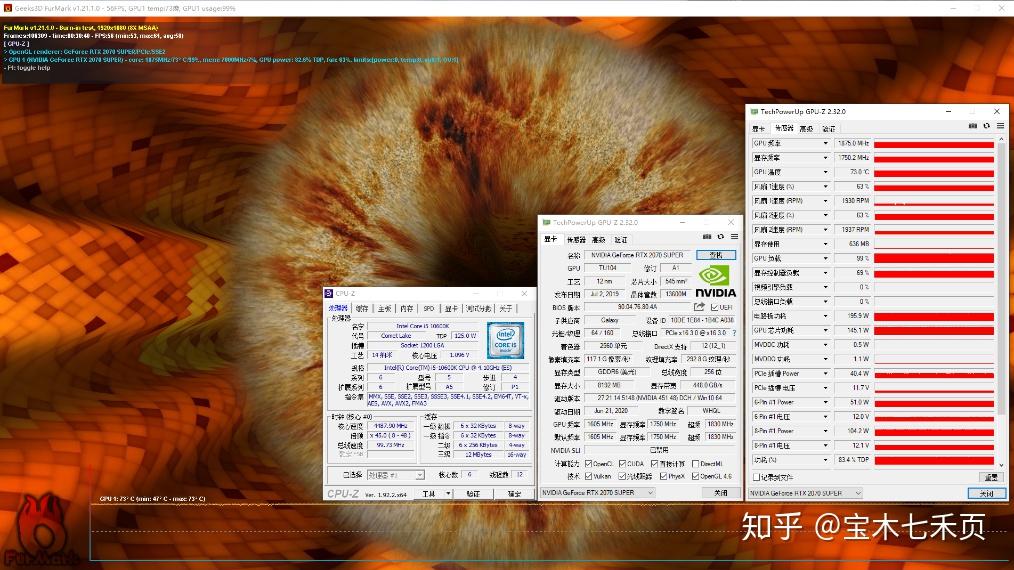Click the 'Socket 1200 LGA' field in CPU-Z
The height and width of the screenshot is (570, 1014).
click(422, 345)
